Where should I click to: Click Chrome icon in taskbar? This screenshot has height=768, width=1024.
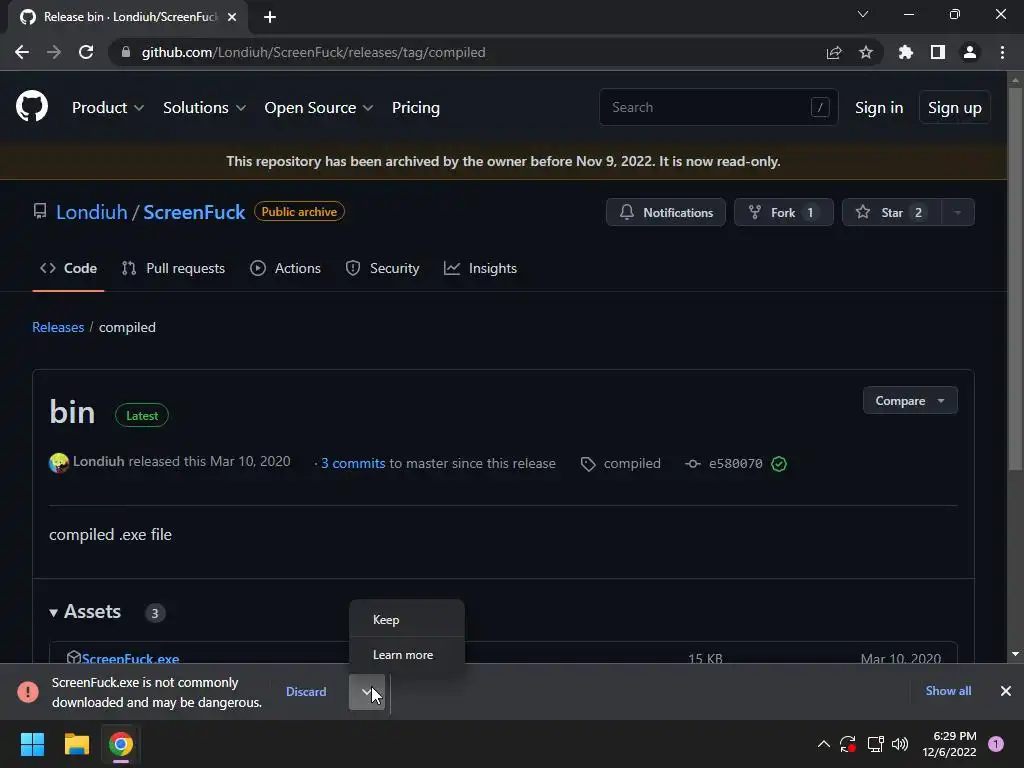point(121,744)
